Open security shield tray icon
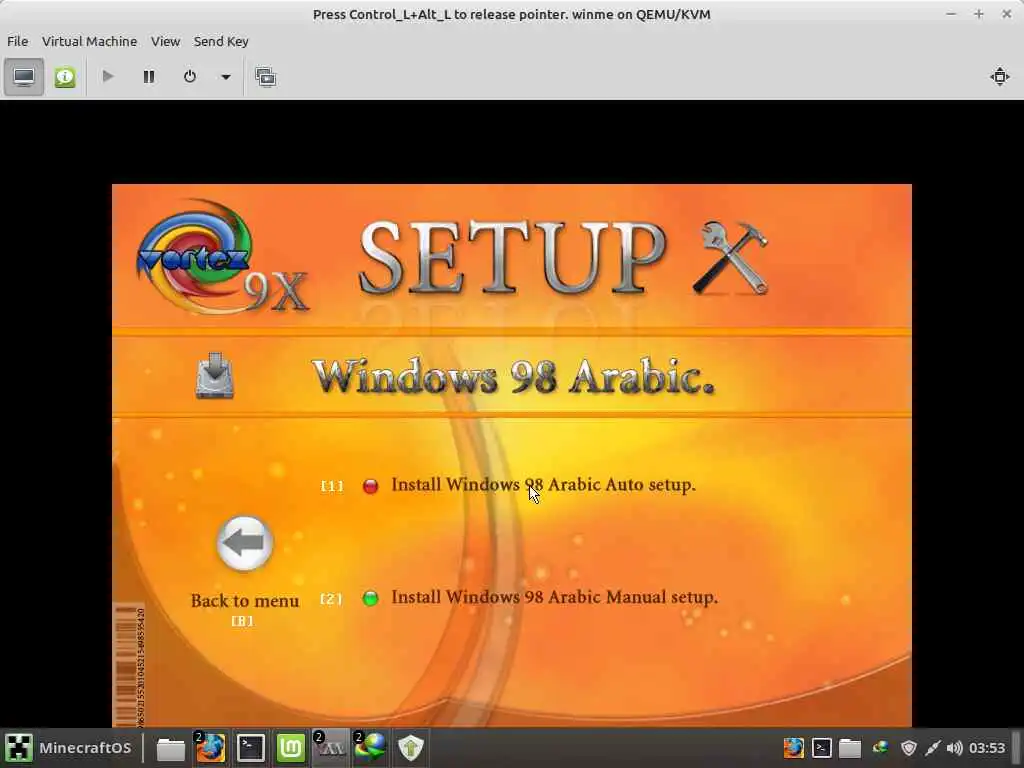 click(908, 748)
